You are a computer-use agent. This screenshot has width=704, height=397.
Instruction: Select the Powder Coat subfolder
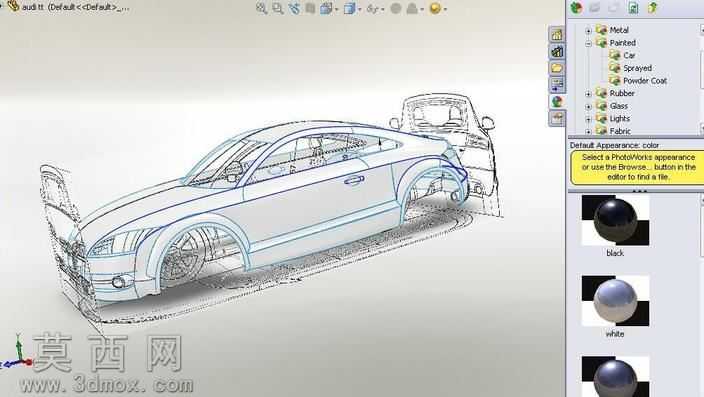coord(645,81)
